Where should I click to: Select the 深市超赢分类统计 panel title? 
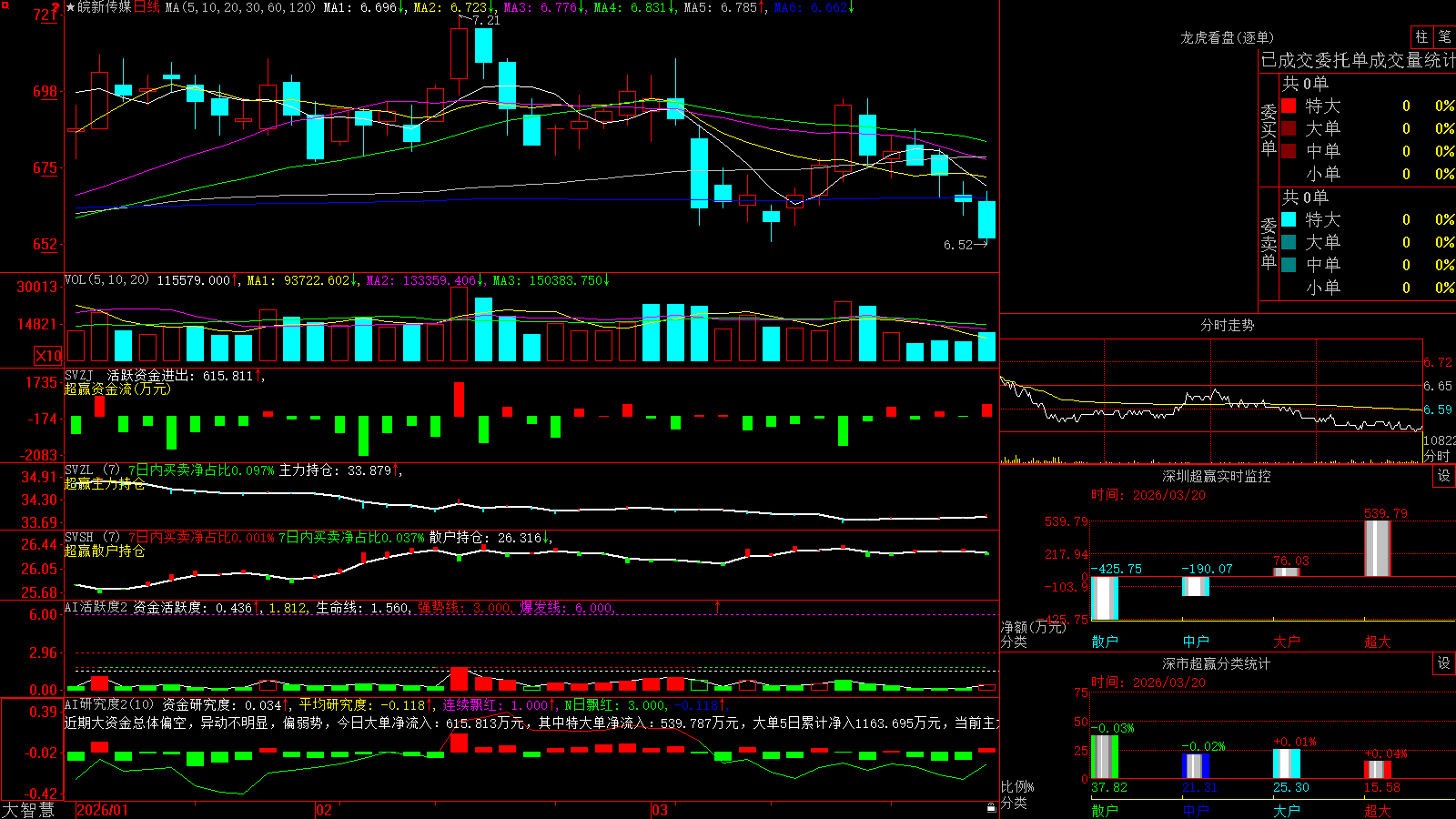coord(1216,663)
